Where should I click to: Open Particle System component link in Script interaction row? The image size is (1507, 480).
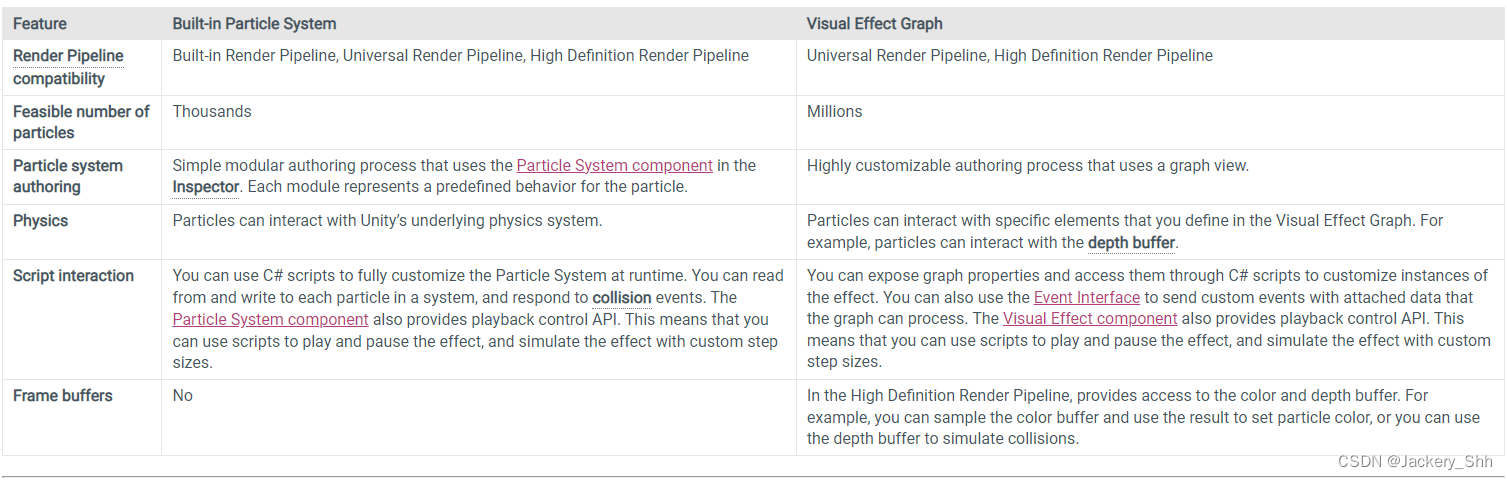pos(270,320)
